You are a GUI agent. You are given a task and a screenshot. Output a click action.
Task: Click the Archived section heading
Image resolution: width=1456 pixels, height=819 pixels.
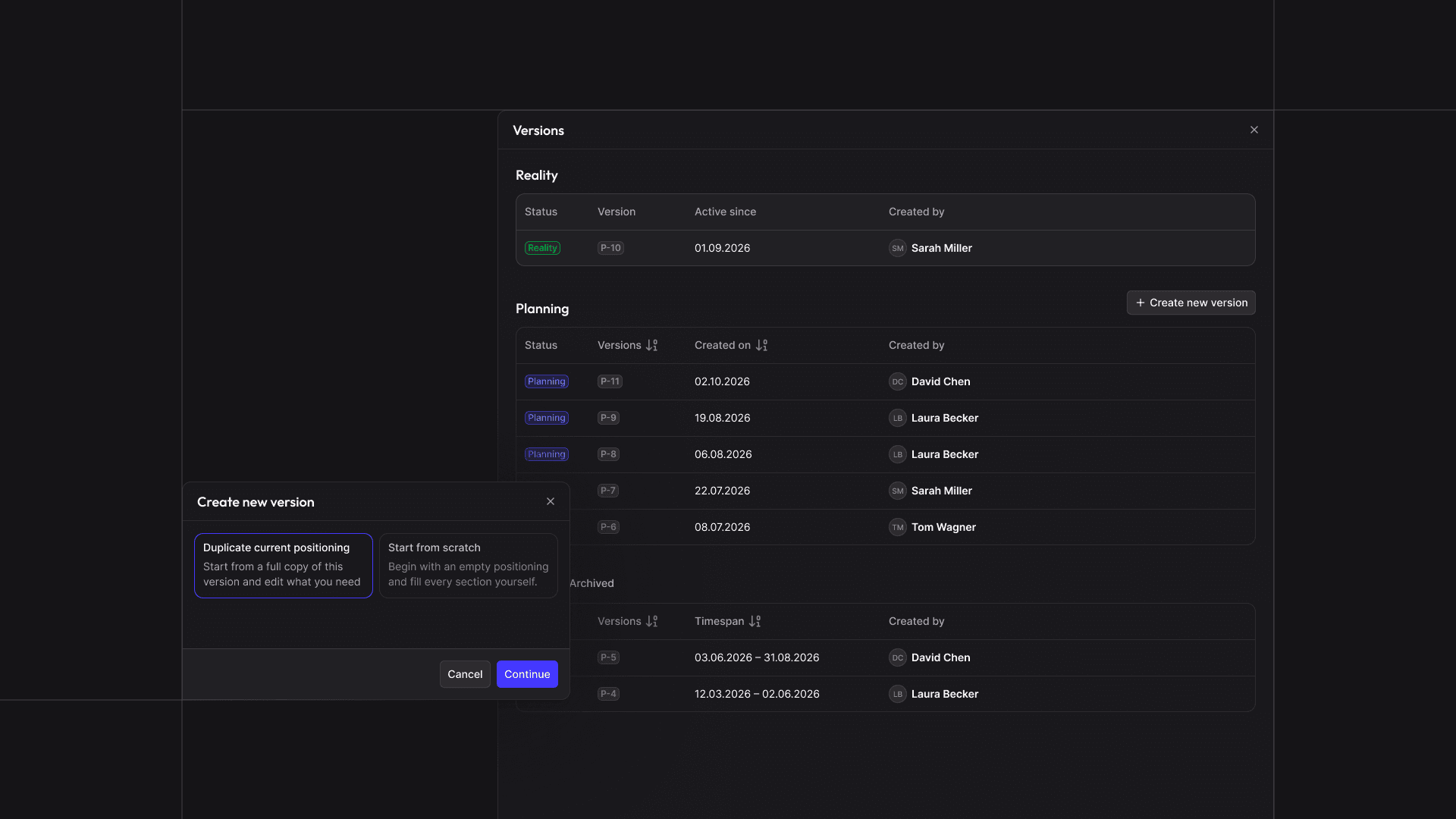[x=591, y=583]
